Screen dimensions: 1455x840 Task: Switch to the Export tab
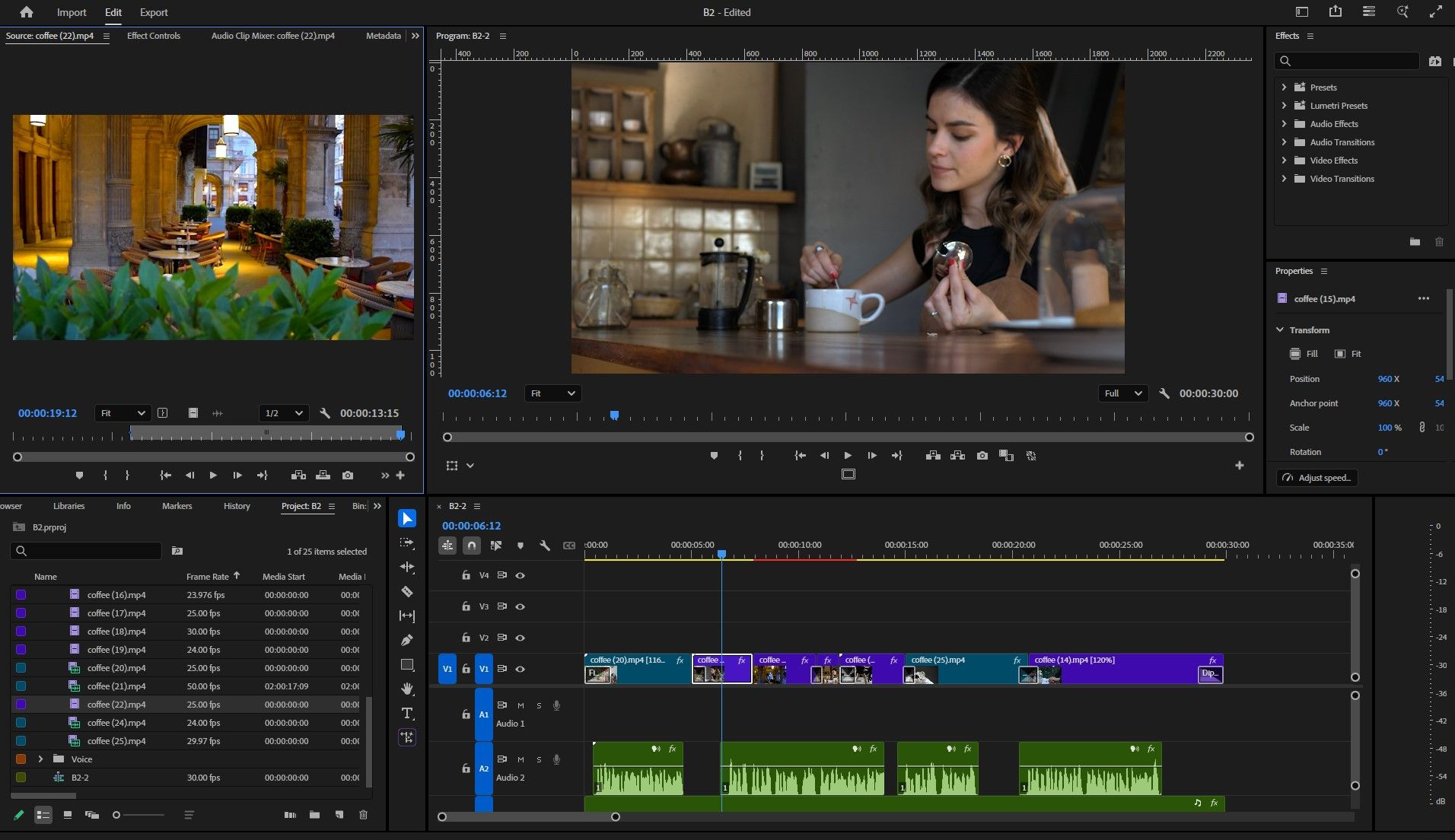pos(154,12)
